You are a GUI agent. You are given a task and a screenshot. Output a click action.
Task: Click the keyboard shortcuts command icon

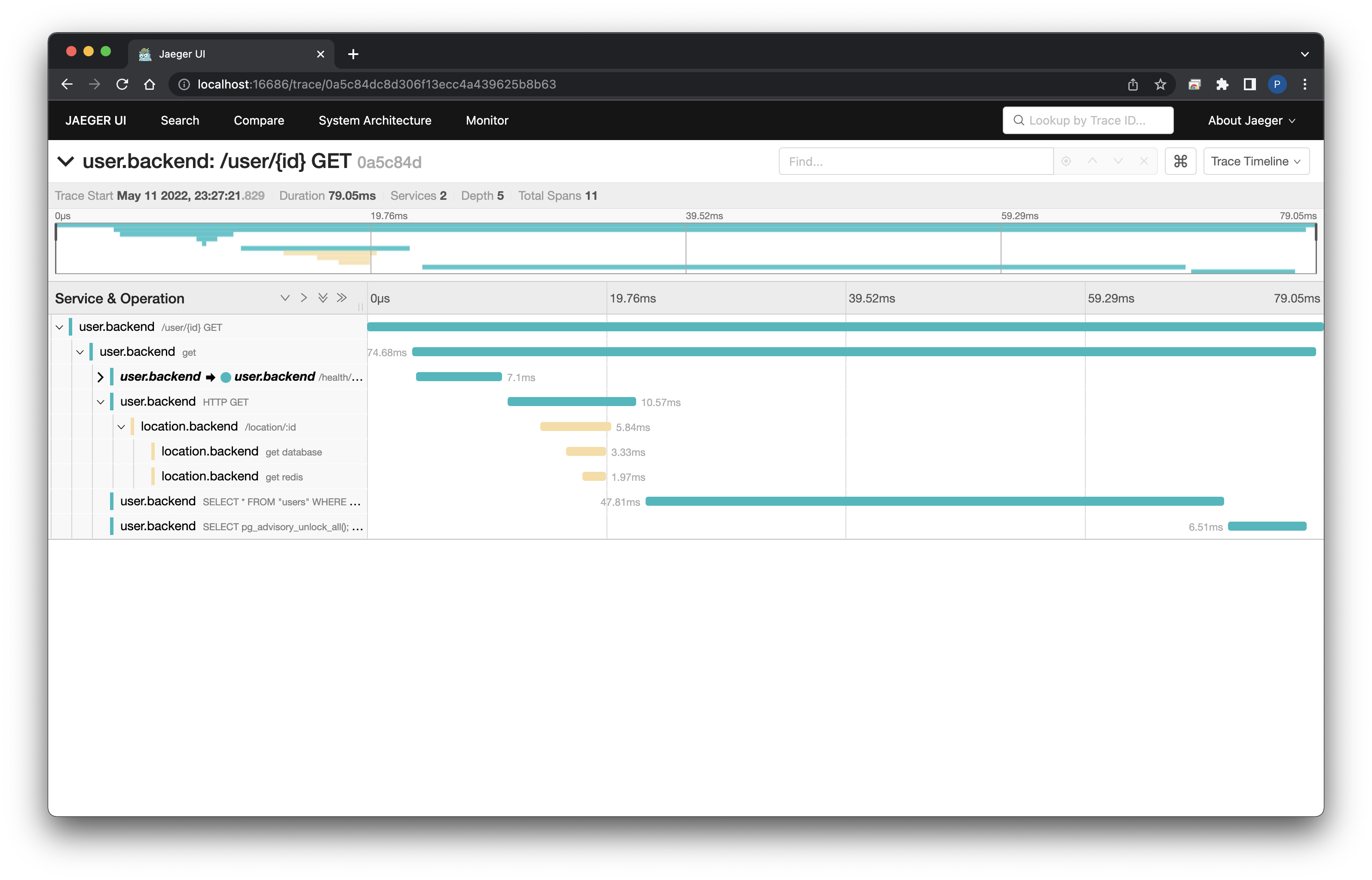click(1180, 161)
